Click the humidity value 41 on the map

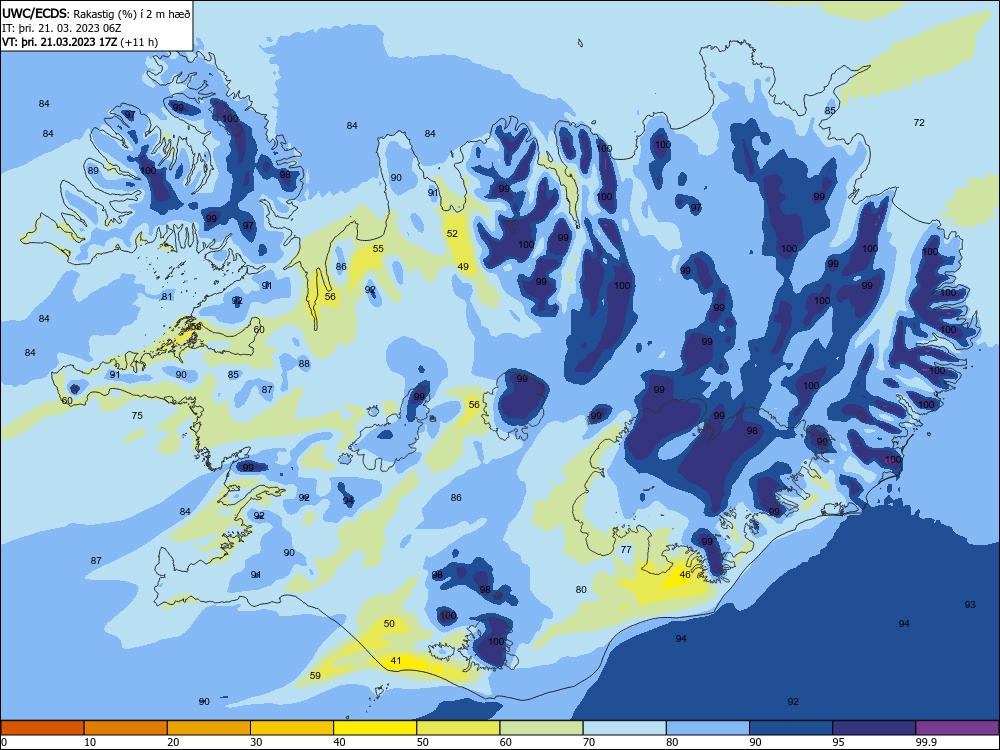coord(395,661)
